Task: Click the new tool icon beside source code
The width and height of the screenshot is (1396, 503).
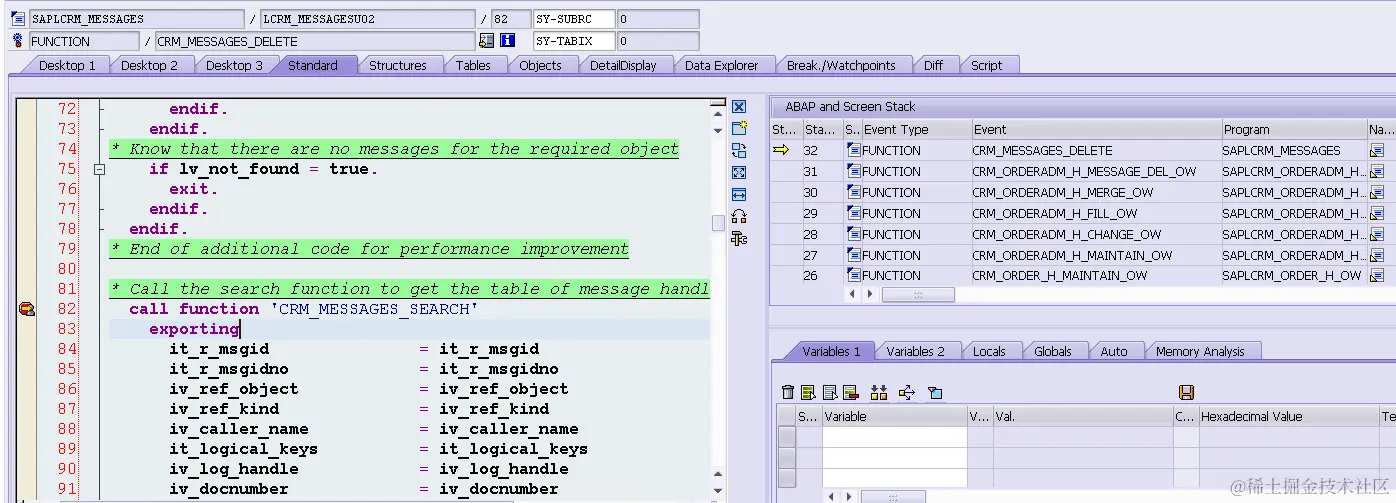Action: (739, 128)
